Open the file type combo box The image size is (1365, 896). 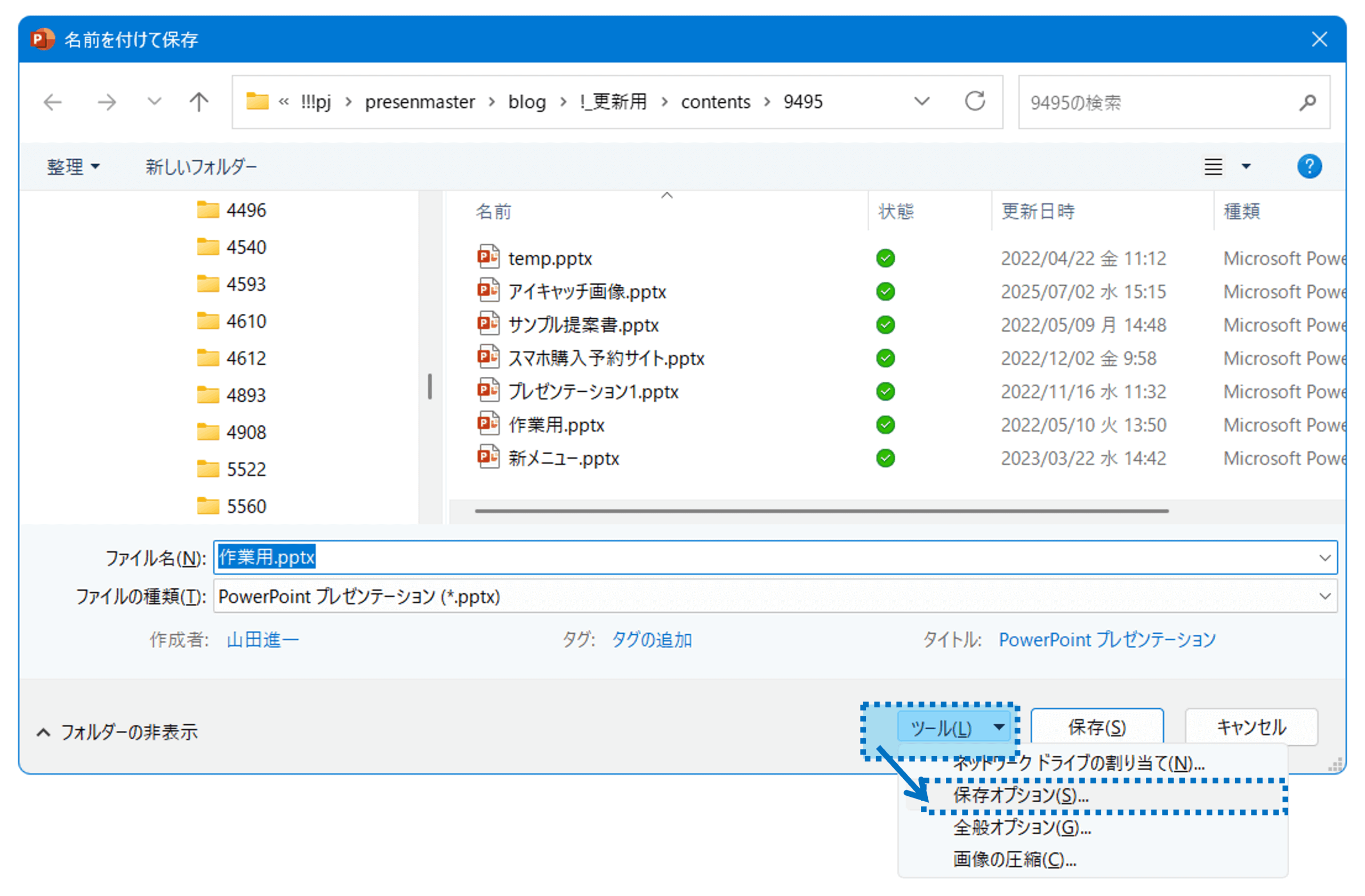point(774,596)
